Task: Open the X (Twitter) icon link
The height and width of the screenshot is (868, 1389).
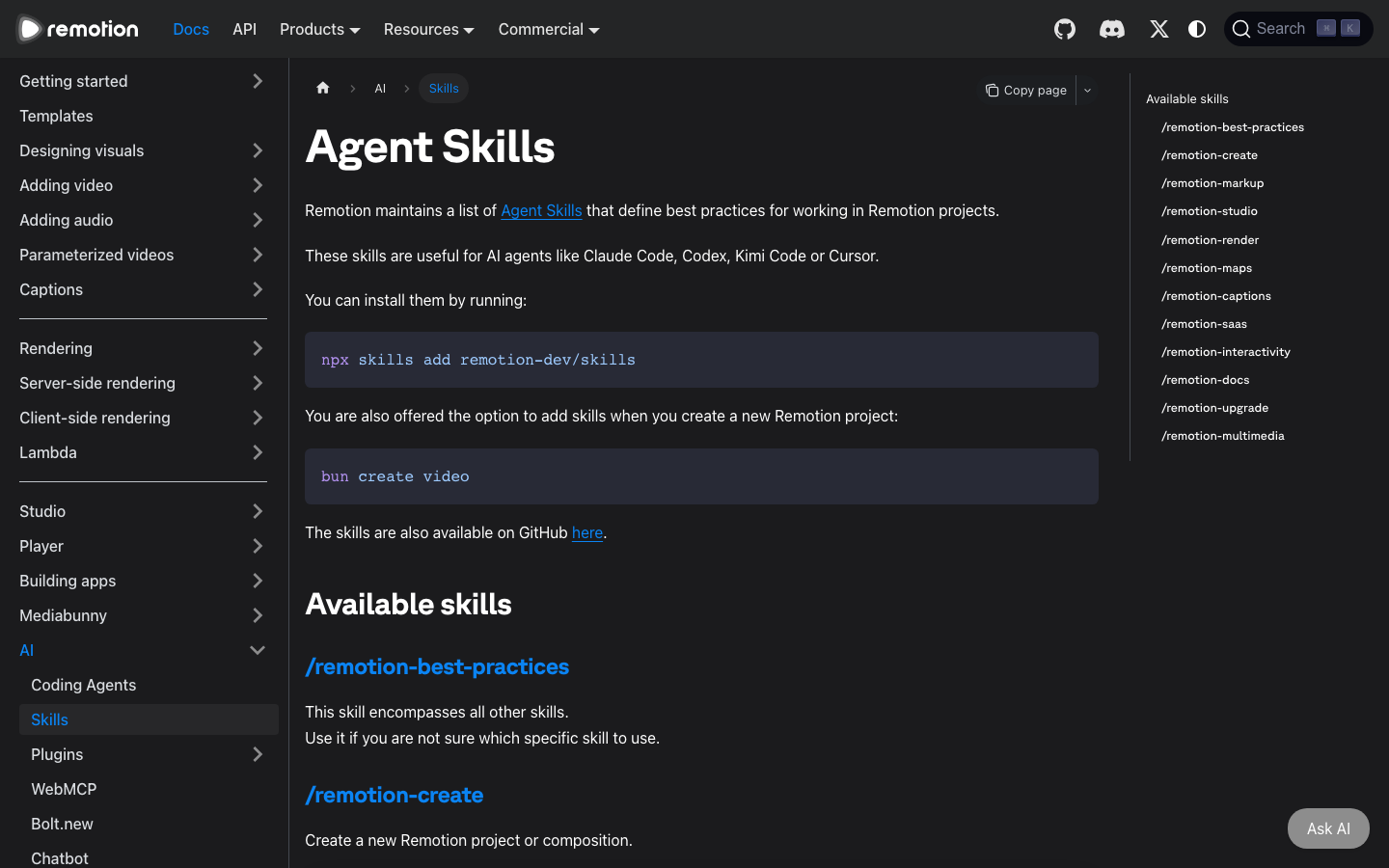Action: [1159, 29]
